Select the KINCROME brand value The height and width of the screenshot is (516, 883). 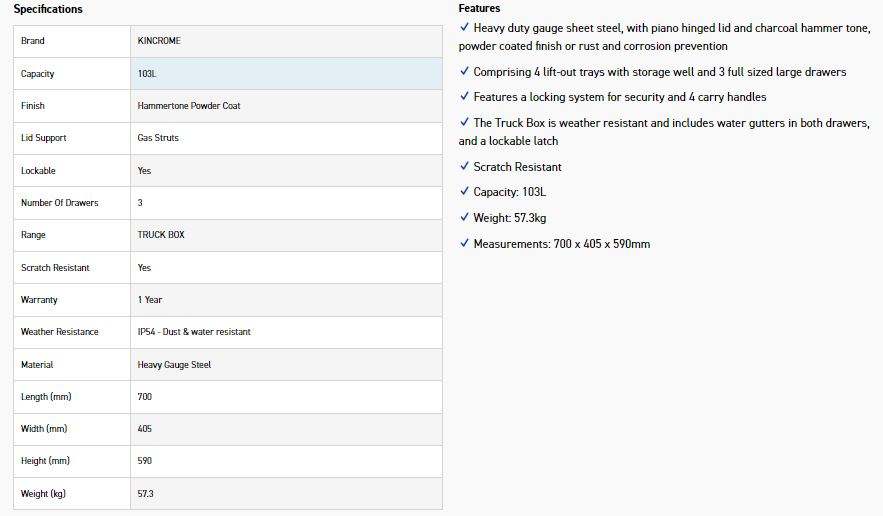(159, 41)
